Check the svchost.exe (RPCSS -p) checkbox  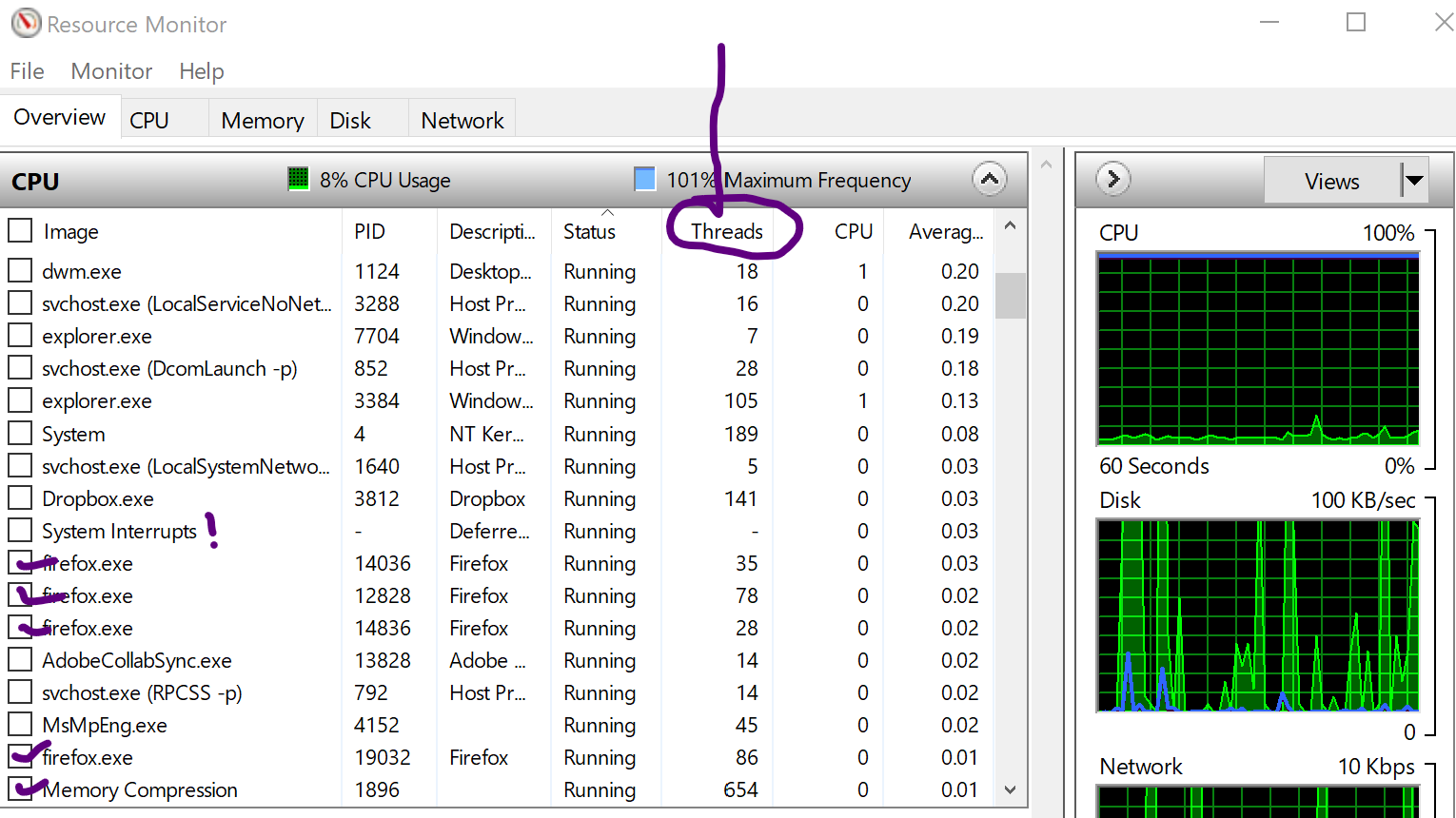(20, 692)
